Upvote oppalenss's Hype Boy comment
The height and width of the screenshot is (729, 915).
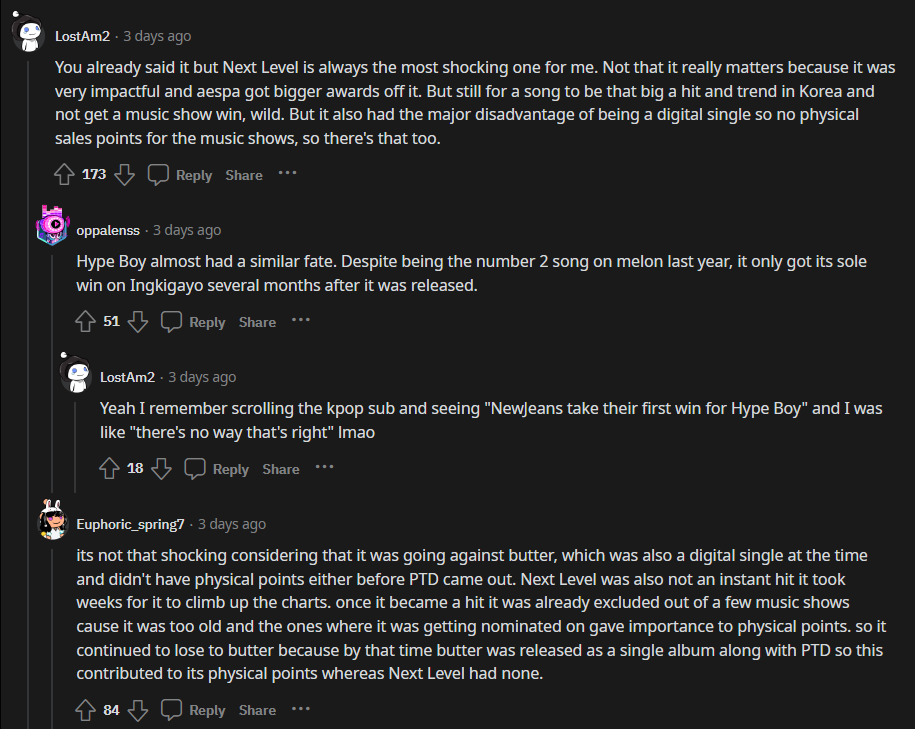[x=86, y=322]
